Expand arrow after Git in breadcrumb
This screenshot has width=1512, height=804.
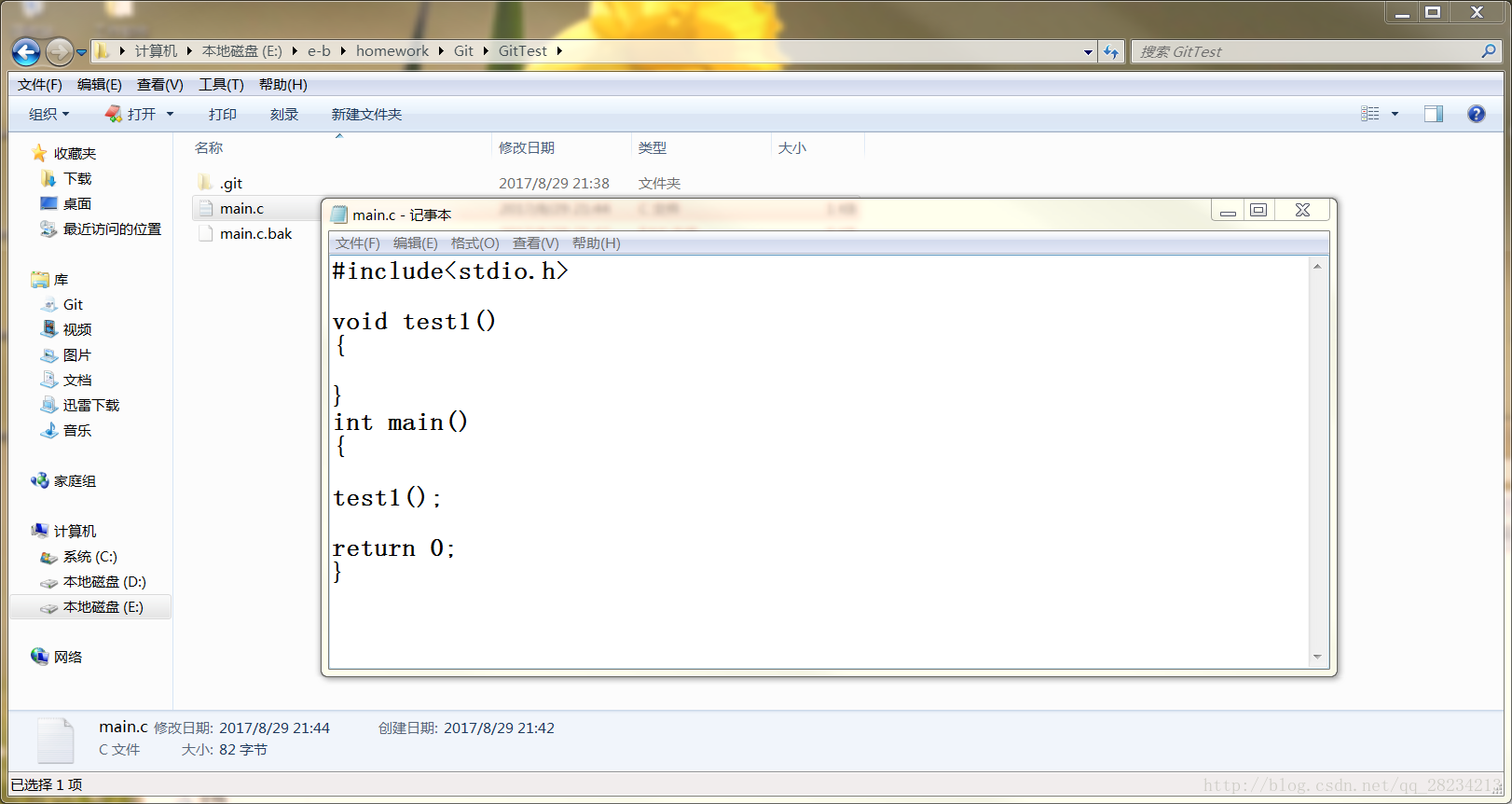(x=486, y=51)
